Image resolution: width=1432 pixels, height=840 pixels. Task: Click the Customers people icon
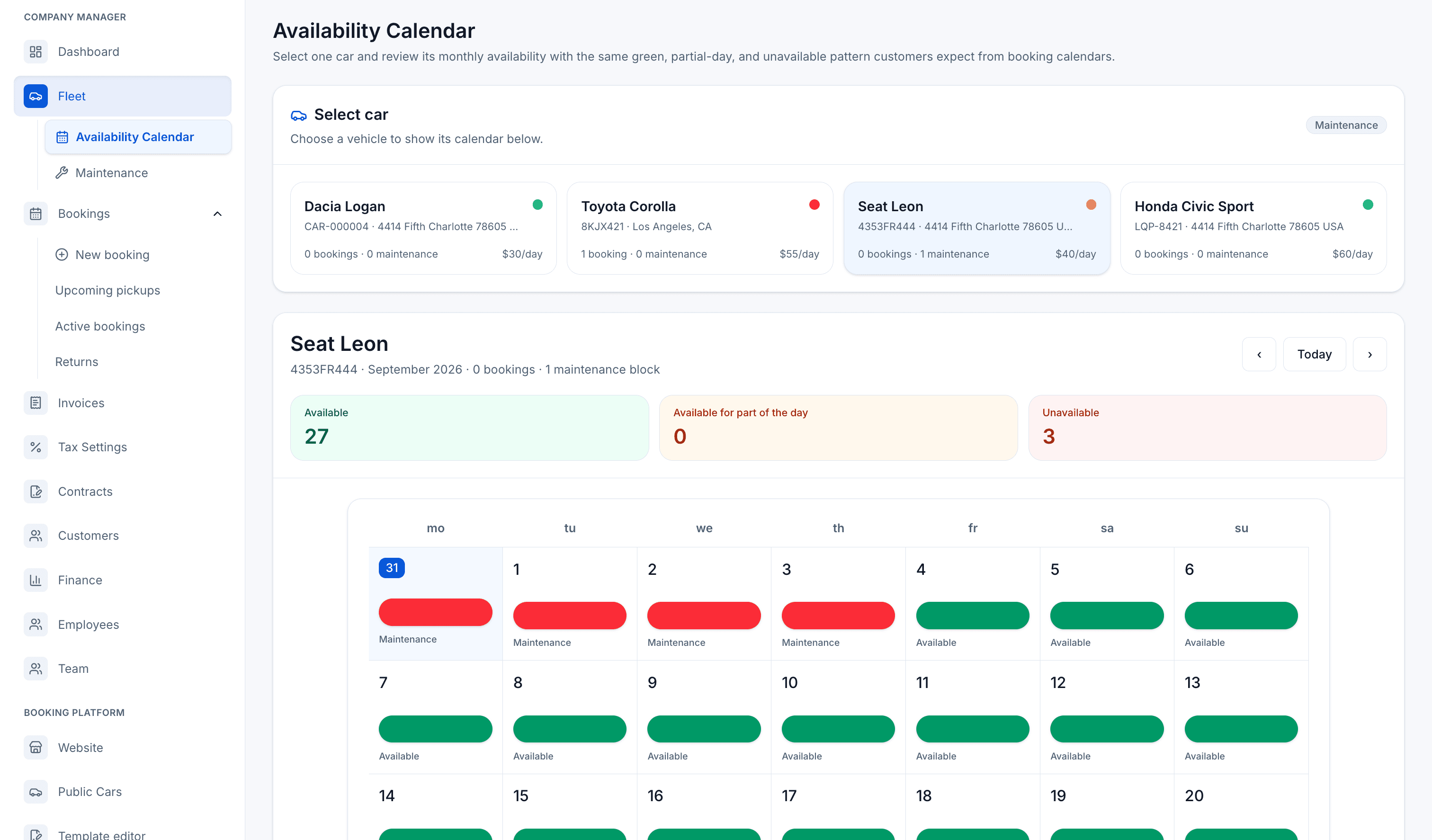tap(35, 536)
